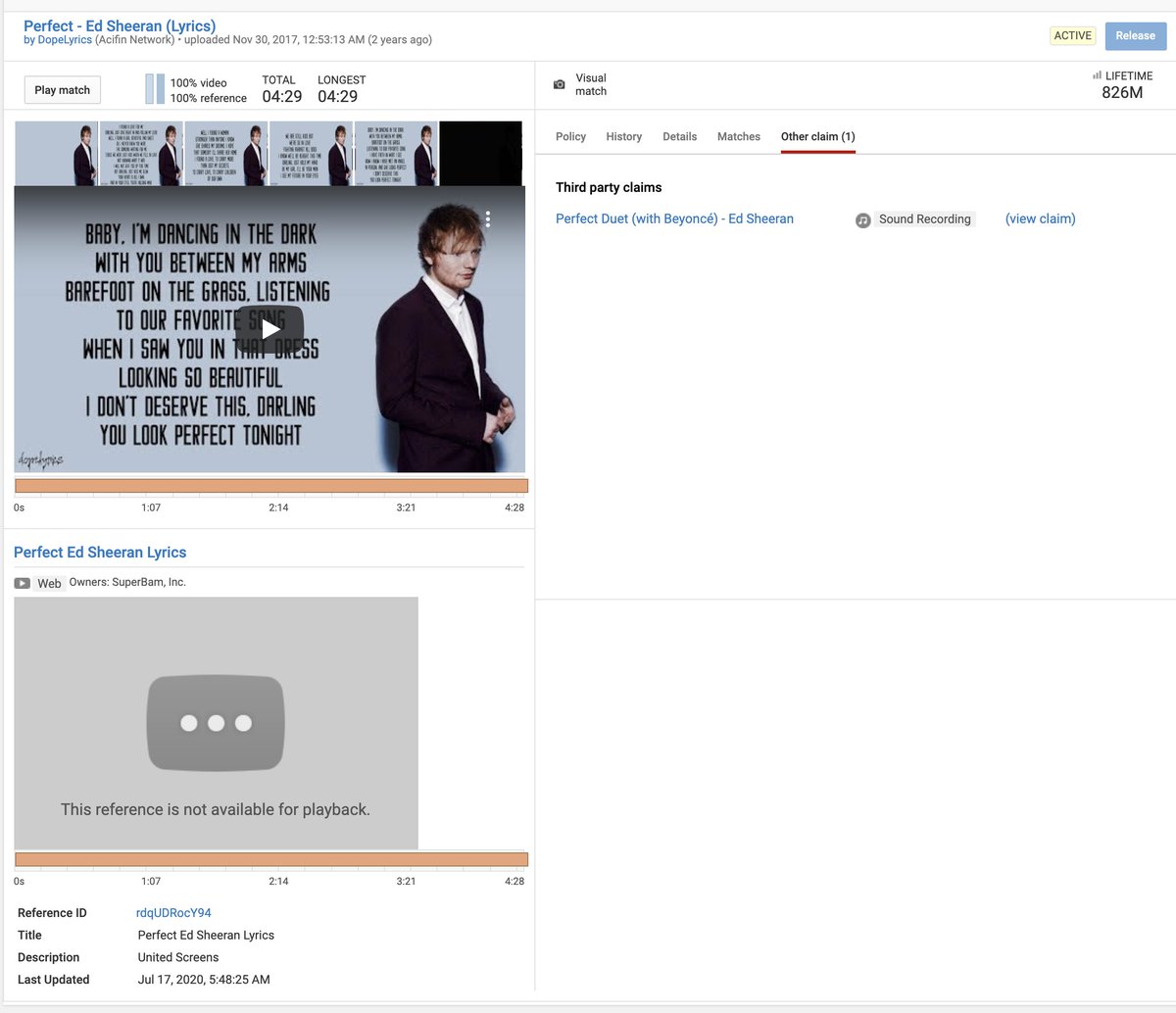Open Perfect Duet (with Beyoncé) claim link

674,218
